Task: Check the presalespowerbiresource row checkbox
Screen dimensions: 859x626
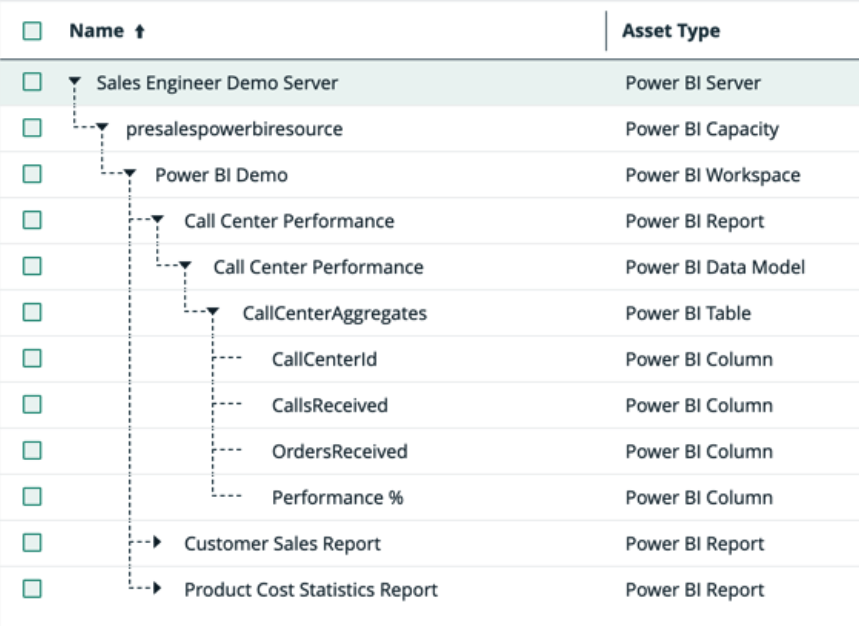Action: (x=32, y=128)
